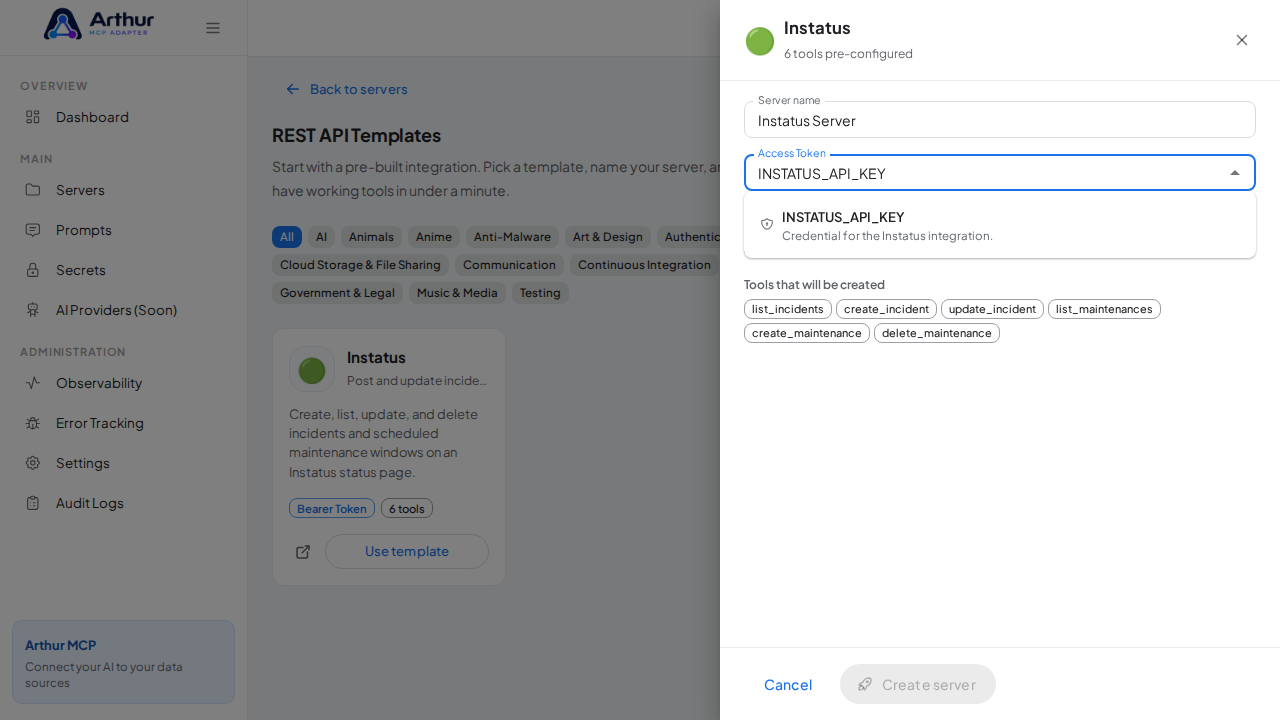Screen dimensions: 1280x720
Task: Click the Instatus template card title
Action: pyautogui.click(x=376, y=357)
